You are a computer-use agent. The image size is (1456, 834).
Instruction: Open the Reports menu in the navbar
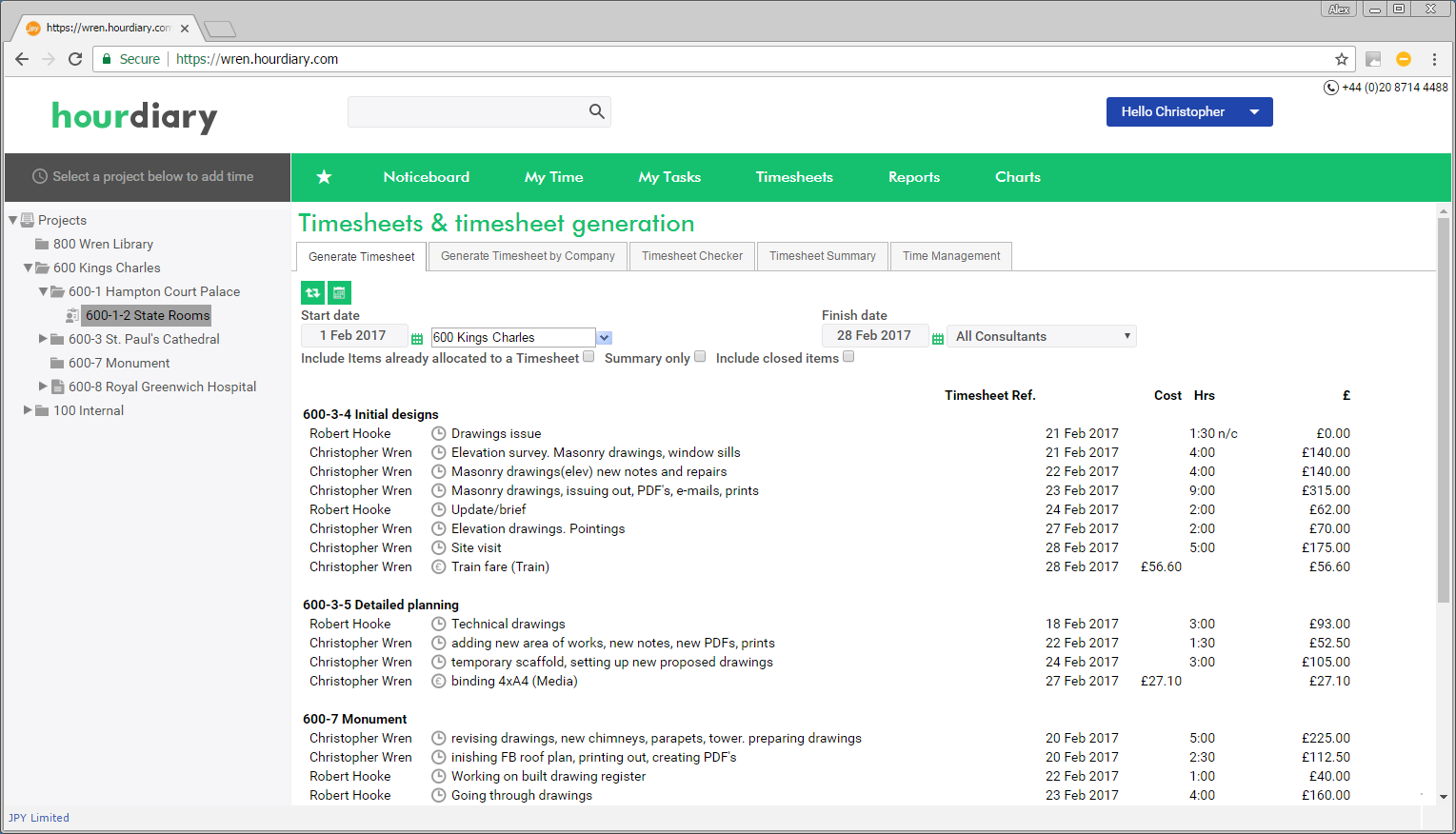coord(913,177)
